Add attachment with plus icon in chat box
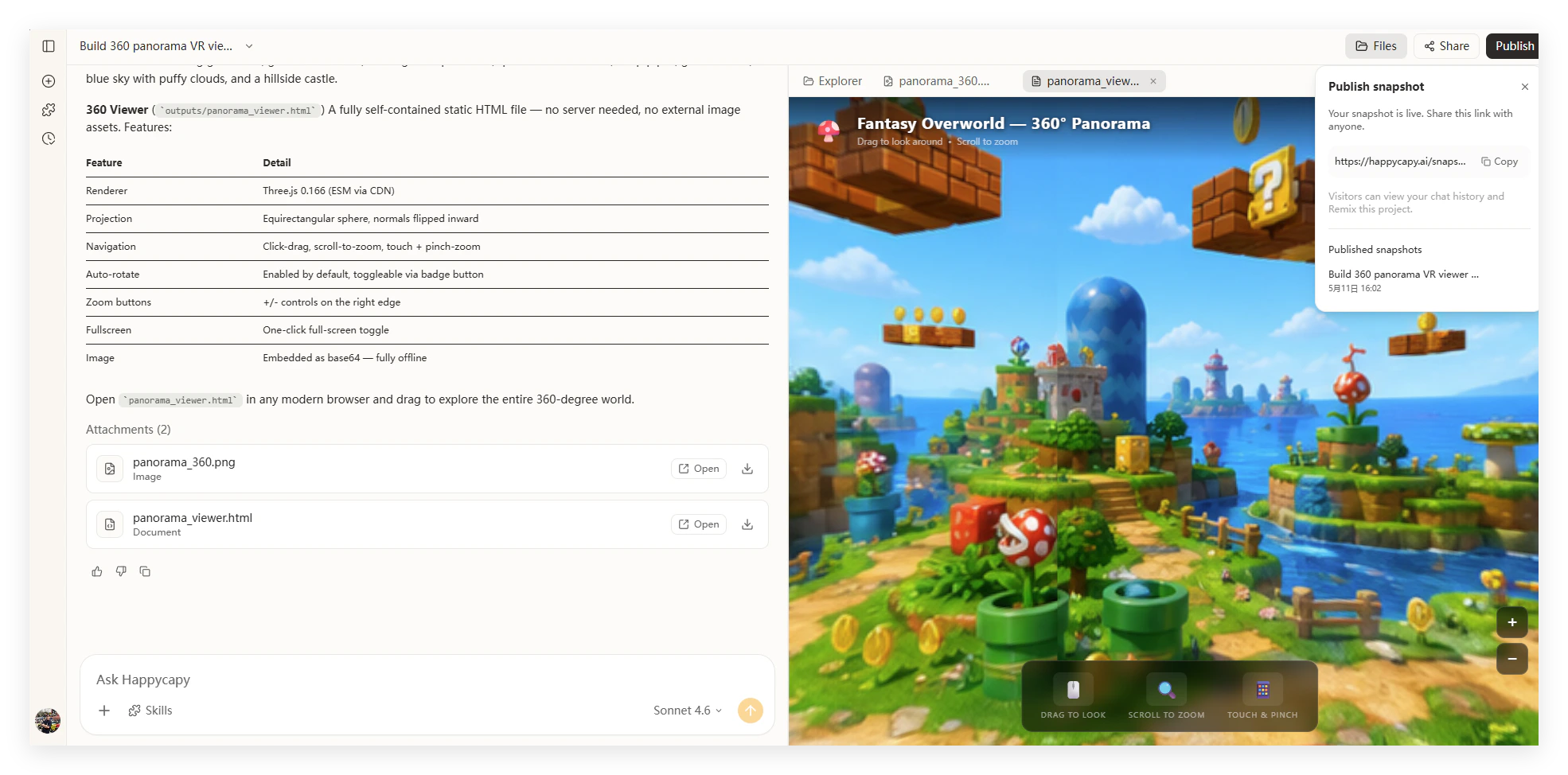1568x775 pixels. pyautogui.click(x=104, y=711)
